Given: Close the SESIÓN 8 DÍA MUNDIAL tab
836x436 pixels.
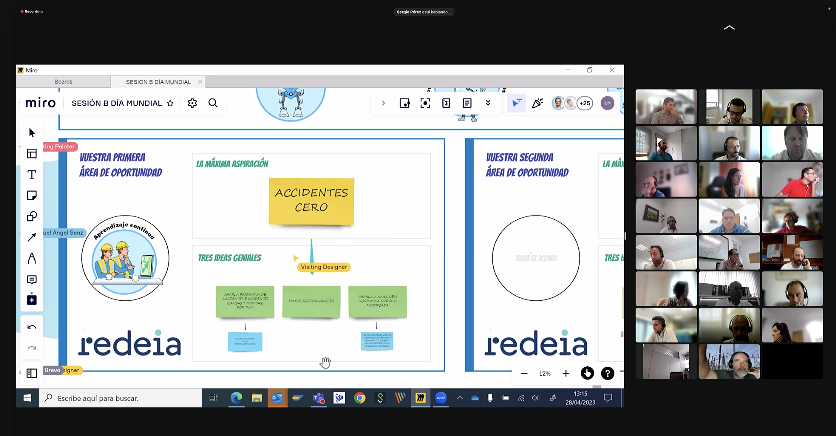Looking at the screenshot, I should [200, 82].
